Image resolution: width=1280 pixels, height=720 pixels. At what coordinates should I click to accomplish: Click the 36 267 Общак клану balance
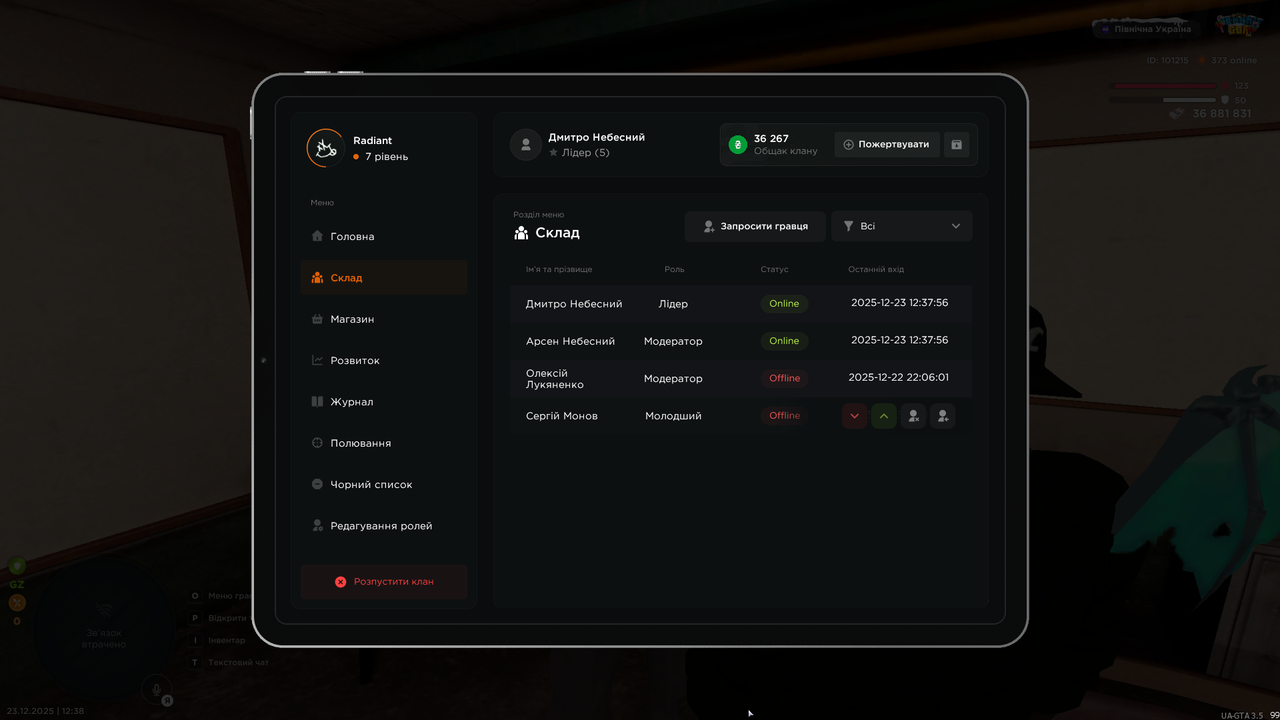(785, 144)
